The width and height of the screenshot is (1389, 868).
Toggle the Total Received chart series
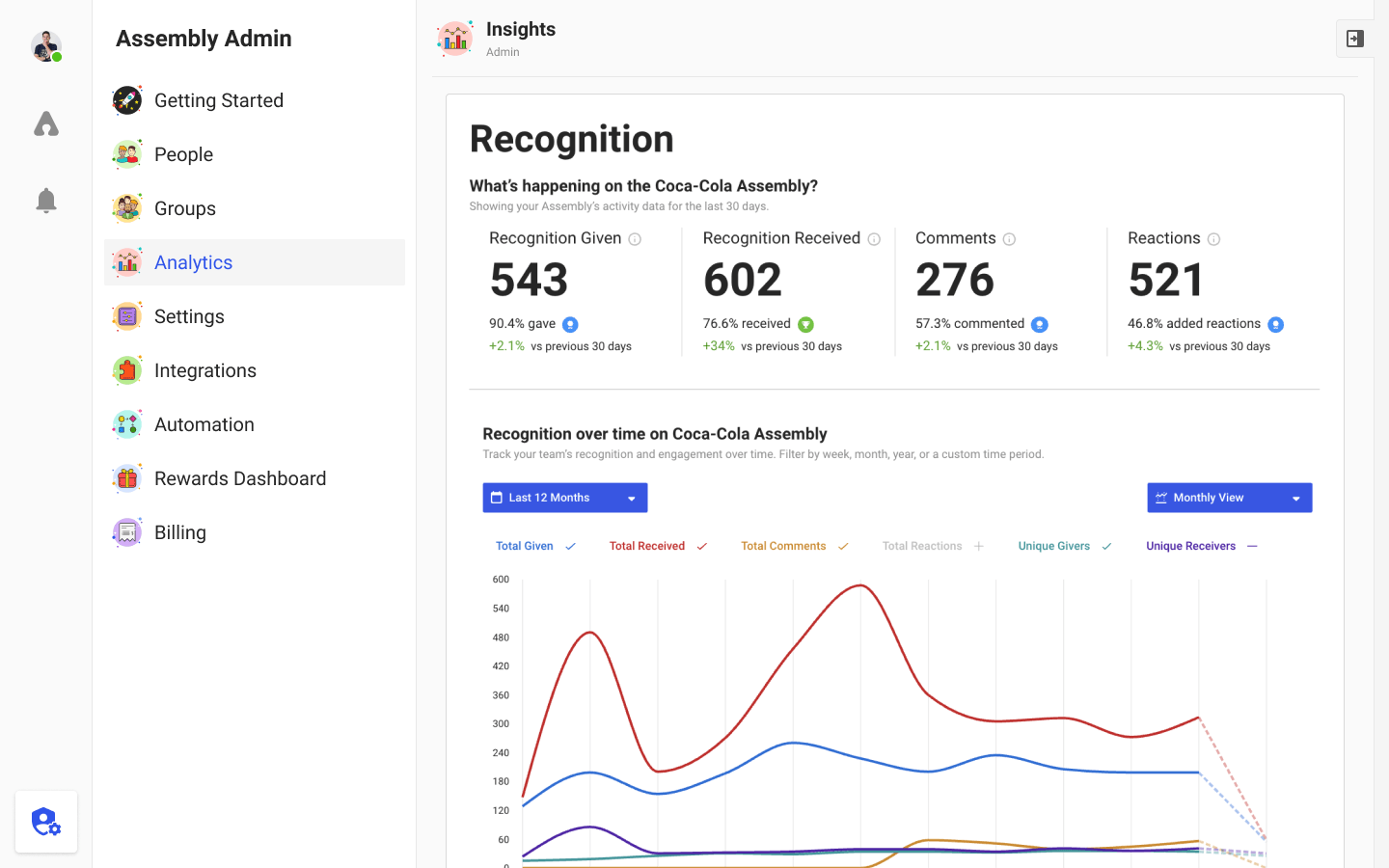(x=658, y=546)
